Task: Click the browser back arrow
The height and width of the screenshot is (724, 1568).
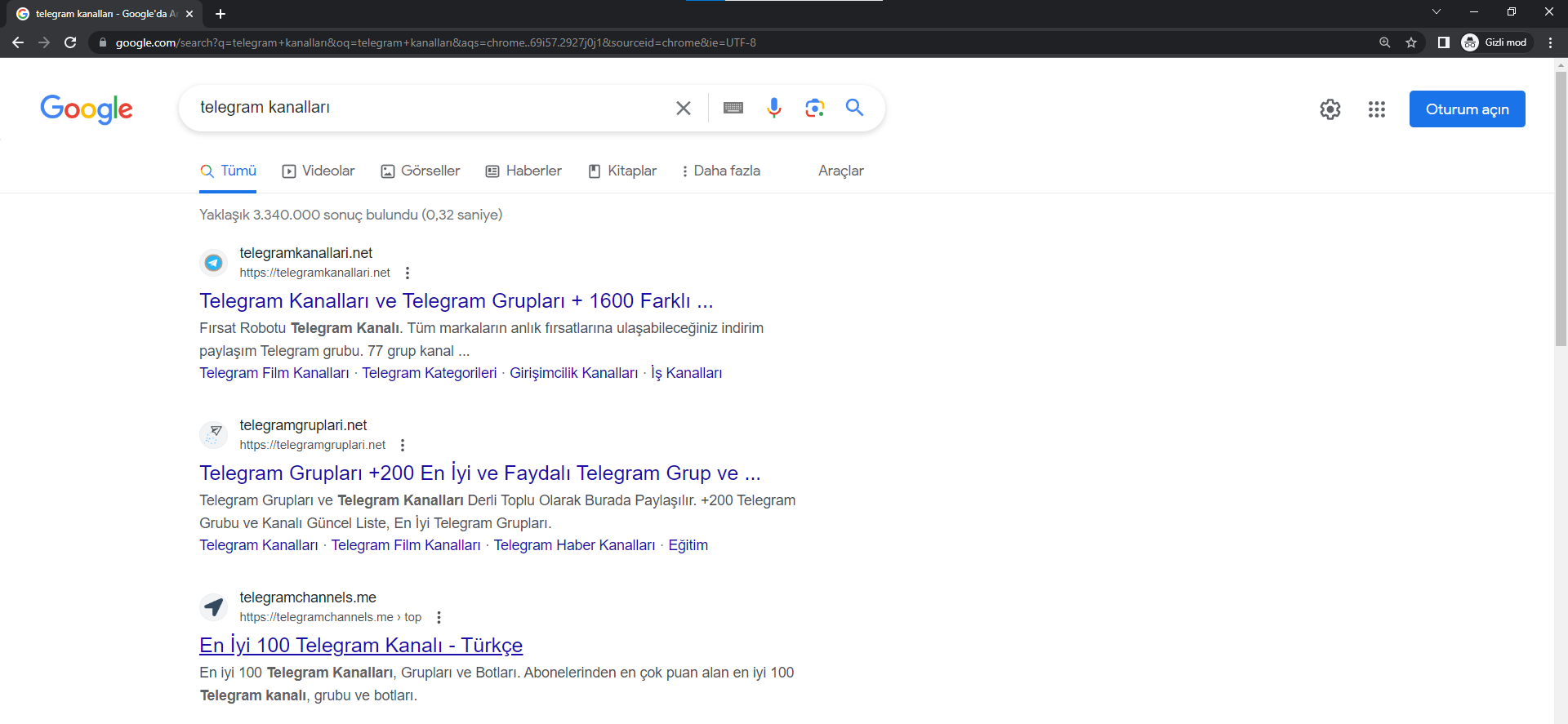Action: (18, 42)
